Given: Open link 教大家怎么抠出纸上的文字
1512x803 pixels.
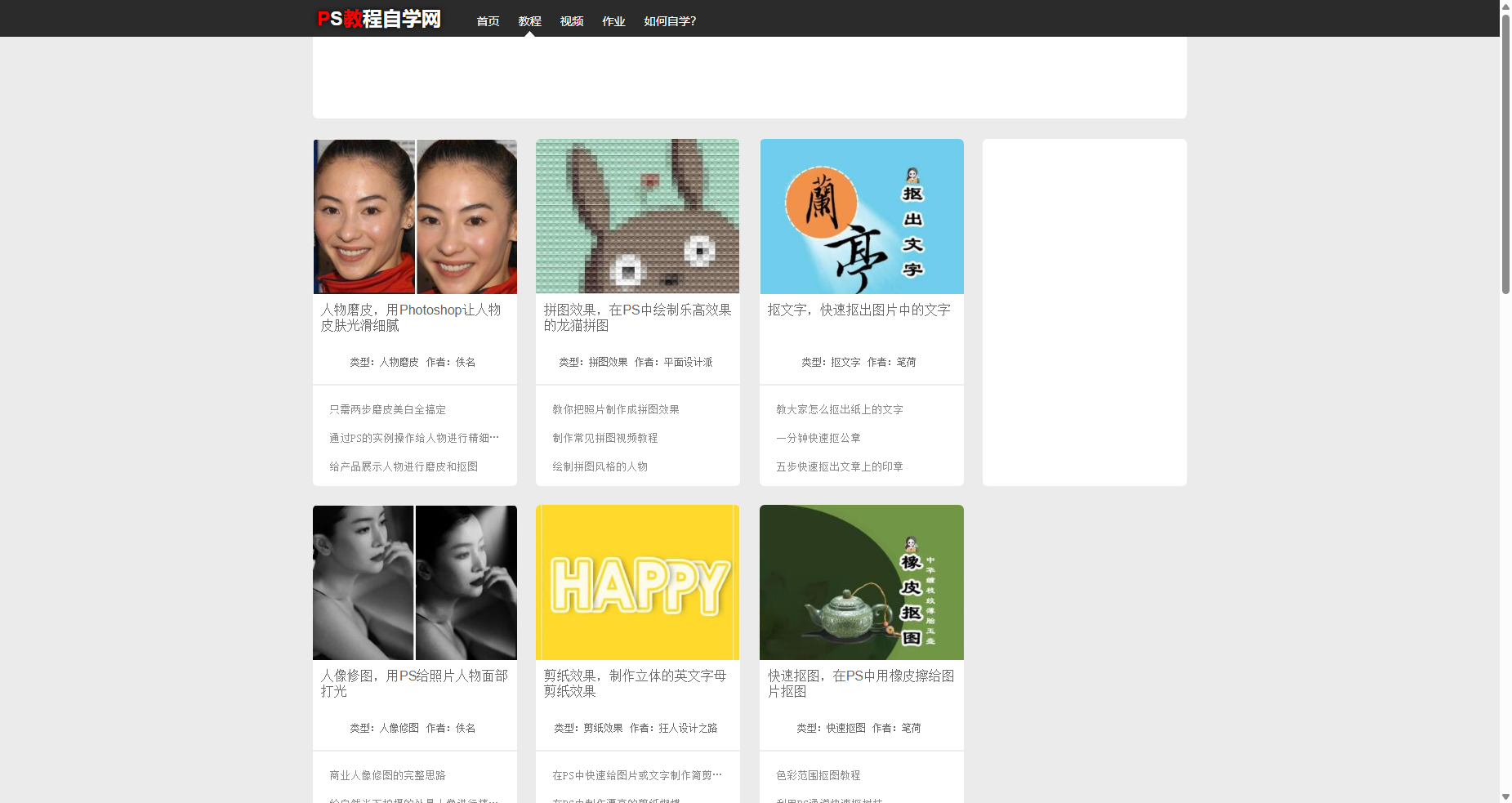Looking at the screenshot, I should pyautogui.click(x=840, y=409).
